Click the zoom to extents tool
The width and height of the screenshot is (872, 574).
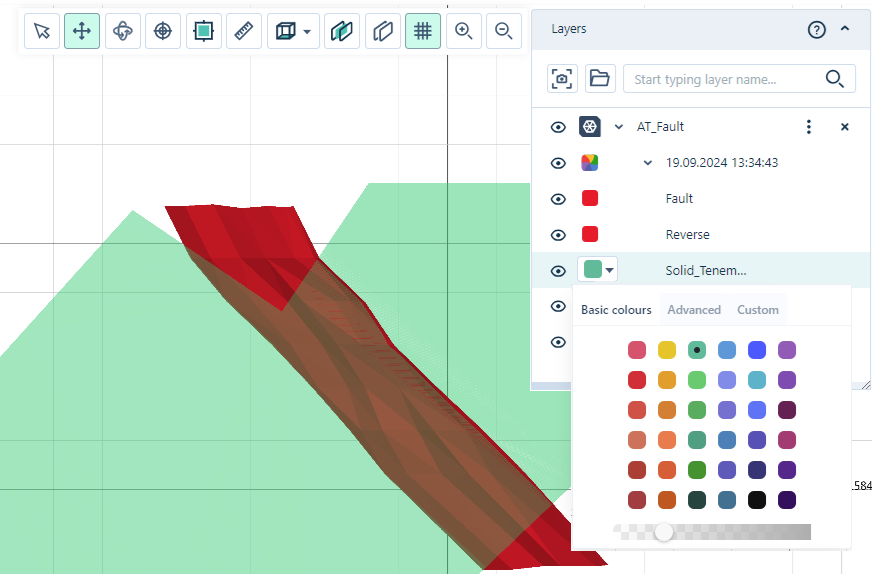coord(204,31)
